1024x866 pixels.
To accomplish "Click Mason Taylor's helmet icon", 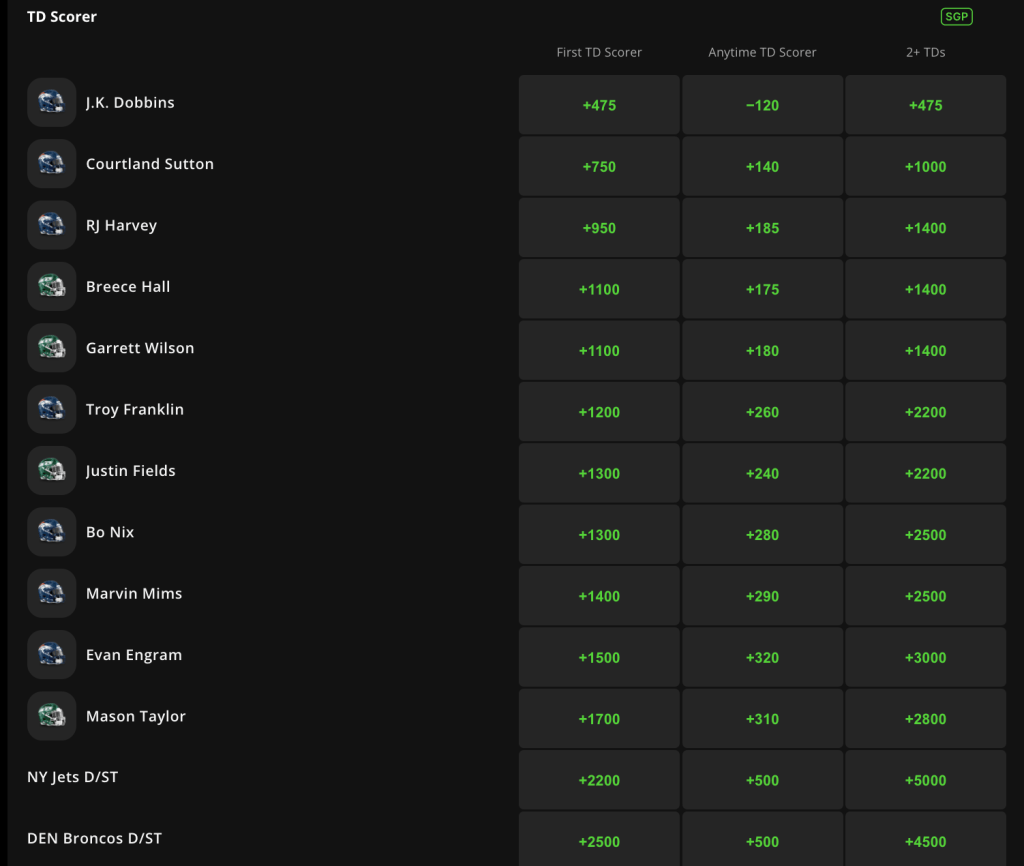I will click(x=52, y=716).
